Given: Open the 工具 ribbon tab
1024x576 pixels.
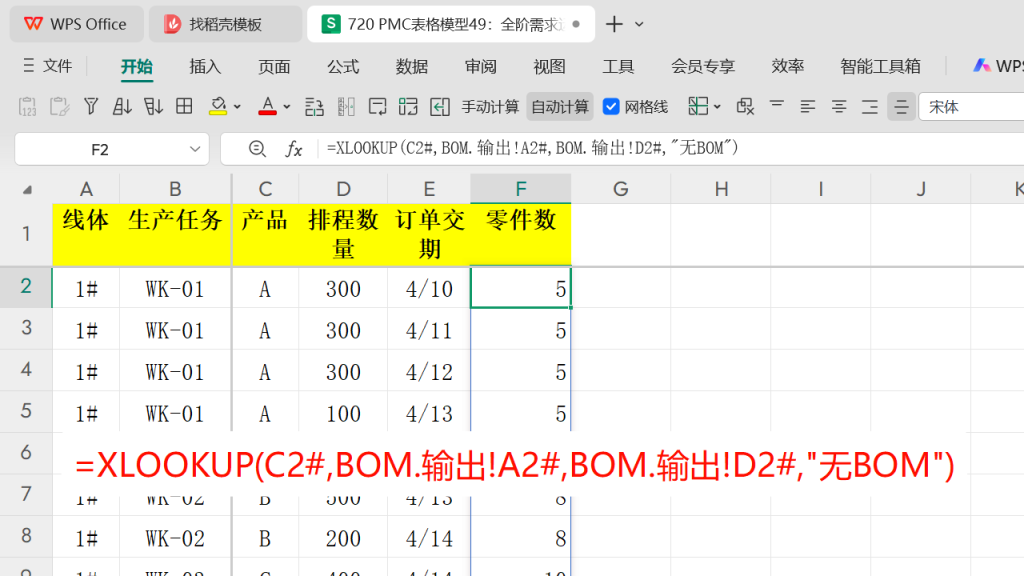Looking at the screenshot, I should click(x=618, y=67).
